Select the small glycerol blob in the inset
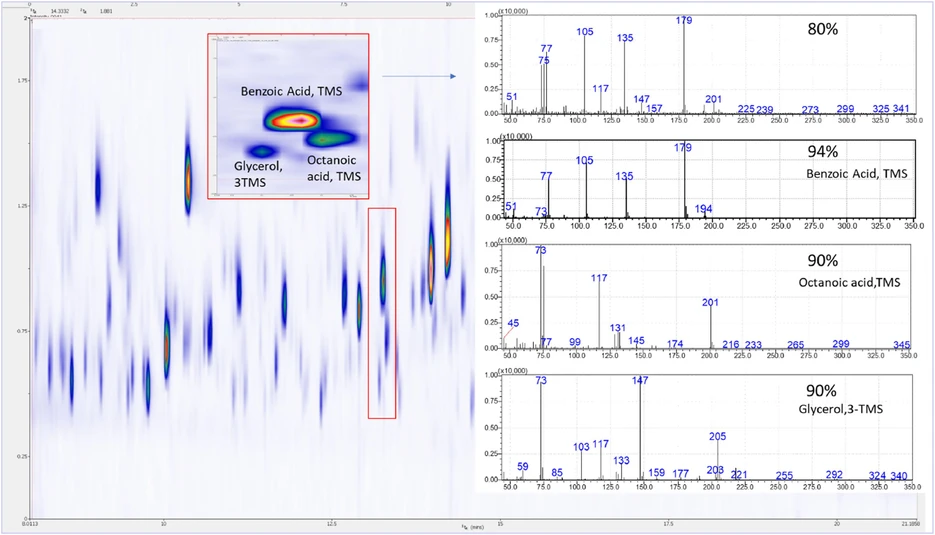935x535 pixels. point(261,151)
